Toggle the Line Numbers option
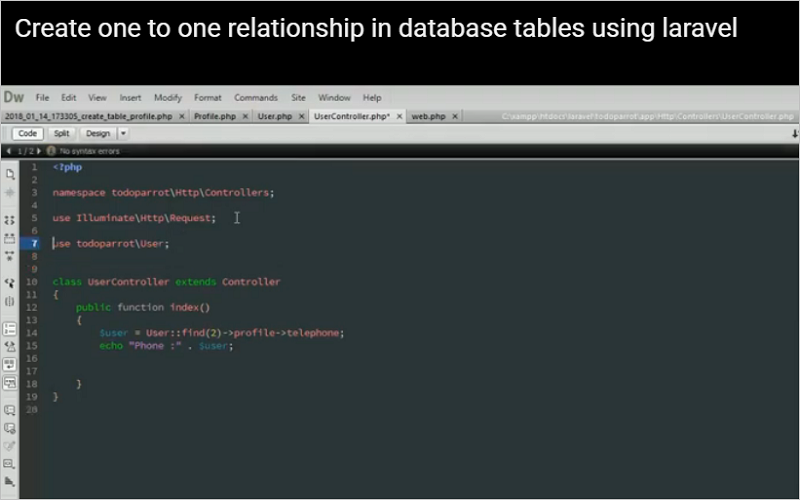 point(10,329)
